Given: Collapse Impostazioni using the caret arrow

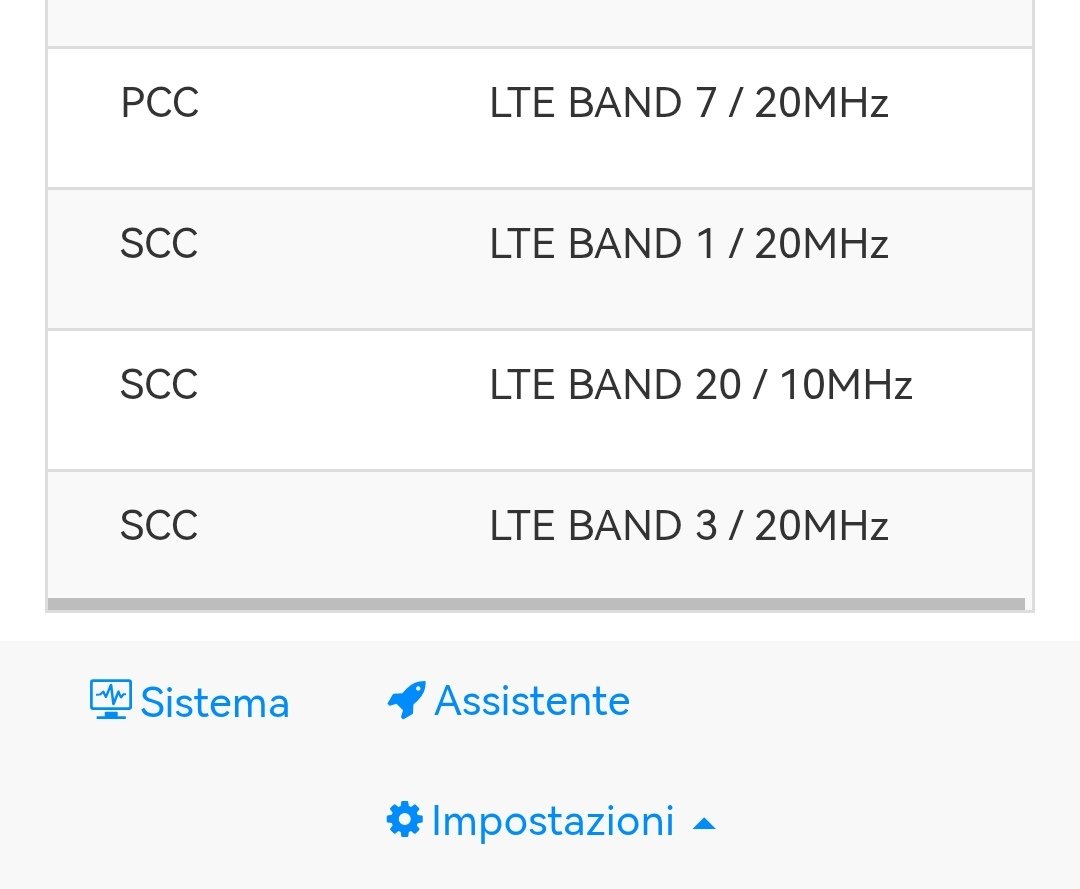Looking at the screenshot, I should pos(704,824).
